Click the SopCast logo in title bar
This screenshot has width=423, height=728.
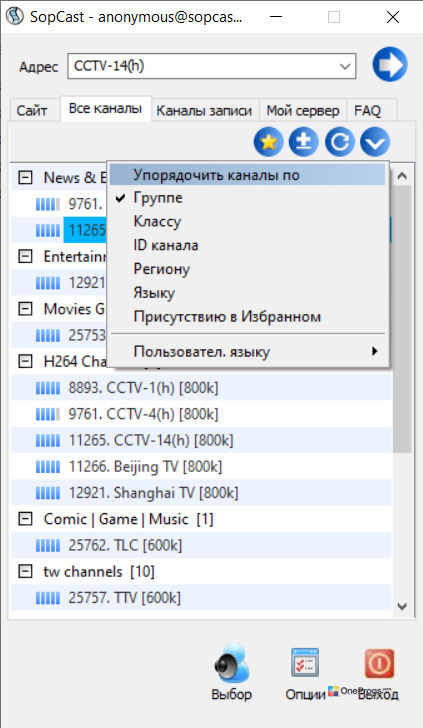click(15, 17)
